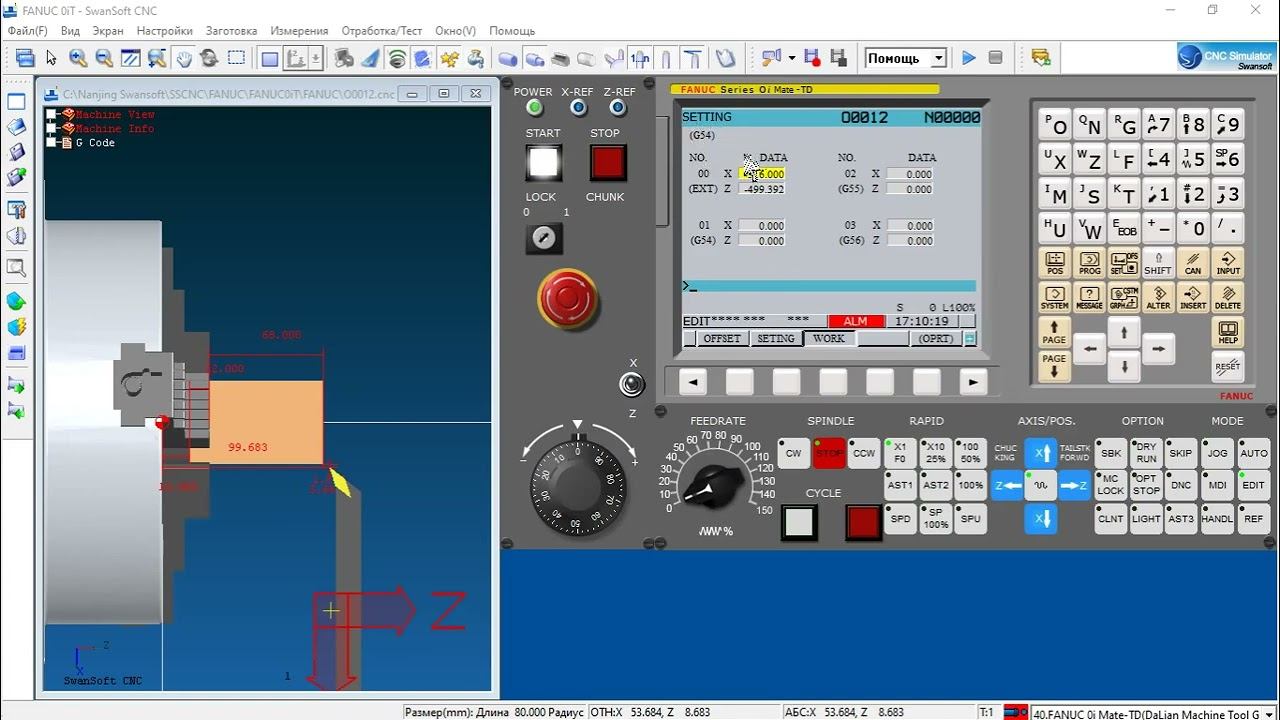This screenshot has height=720, width=1280.
Task: Click the white cycle start button
Action: pyautogui.click(x=799, y=523)
